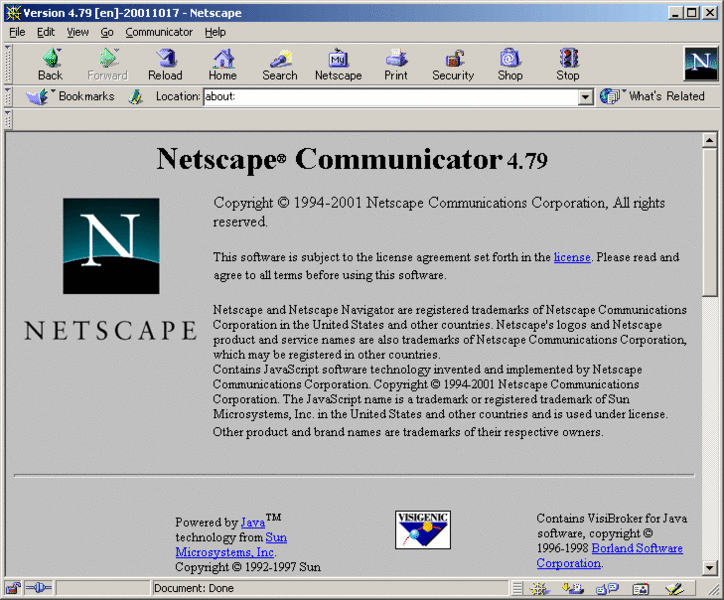
Task: Click the page proxy icon beside Location
Action: point(135,97)
